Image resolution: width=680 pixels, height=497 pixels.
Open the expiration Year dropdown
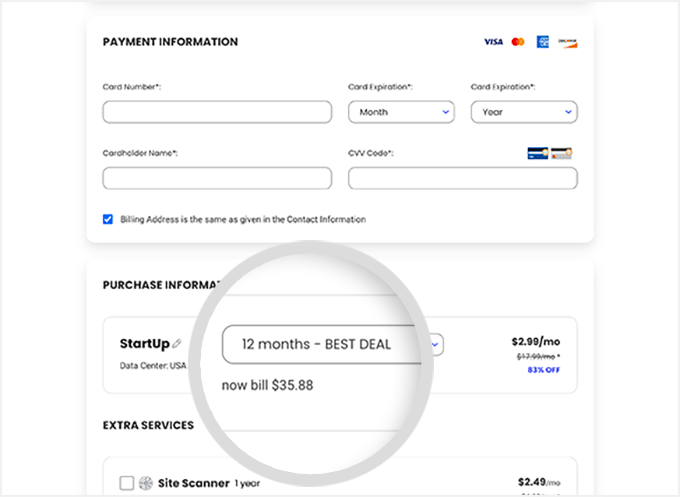[x=524, y=112]
